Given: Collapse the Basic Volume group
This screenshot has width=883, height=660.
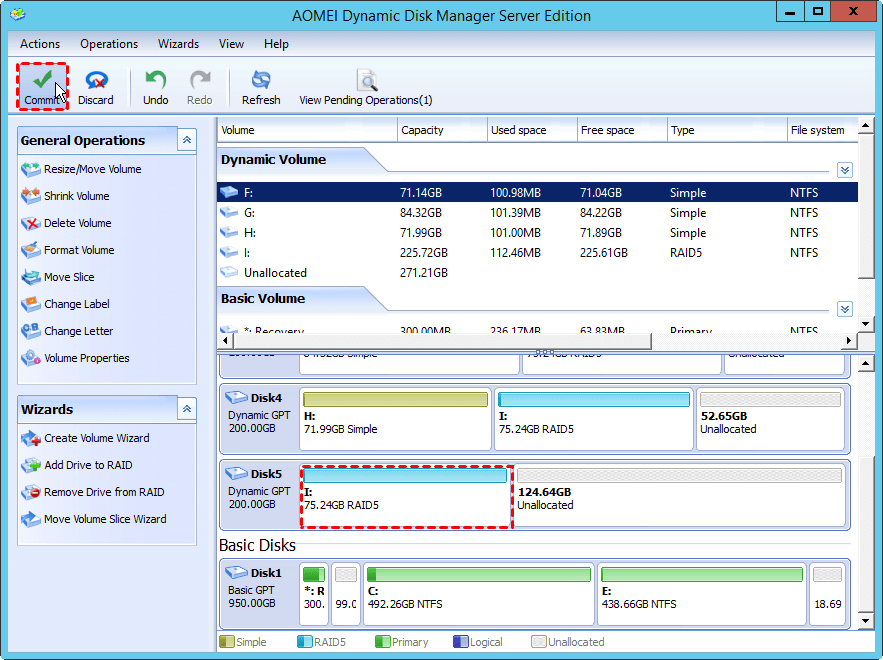Looking at the screenshot, I should (x=845, y=309).
